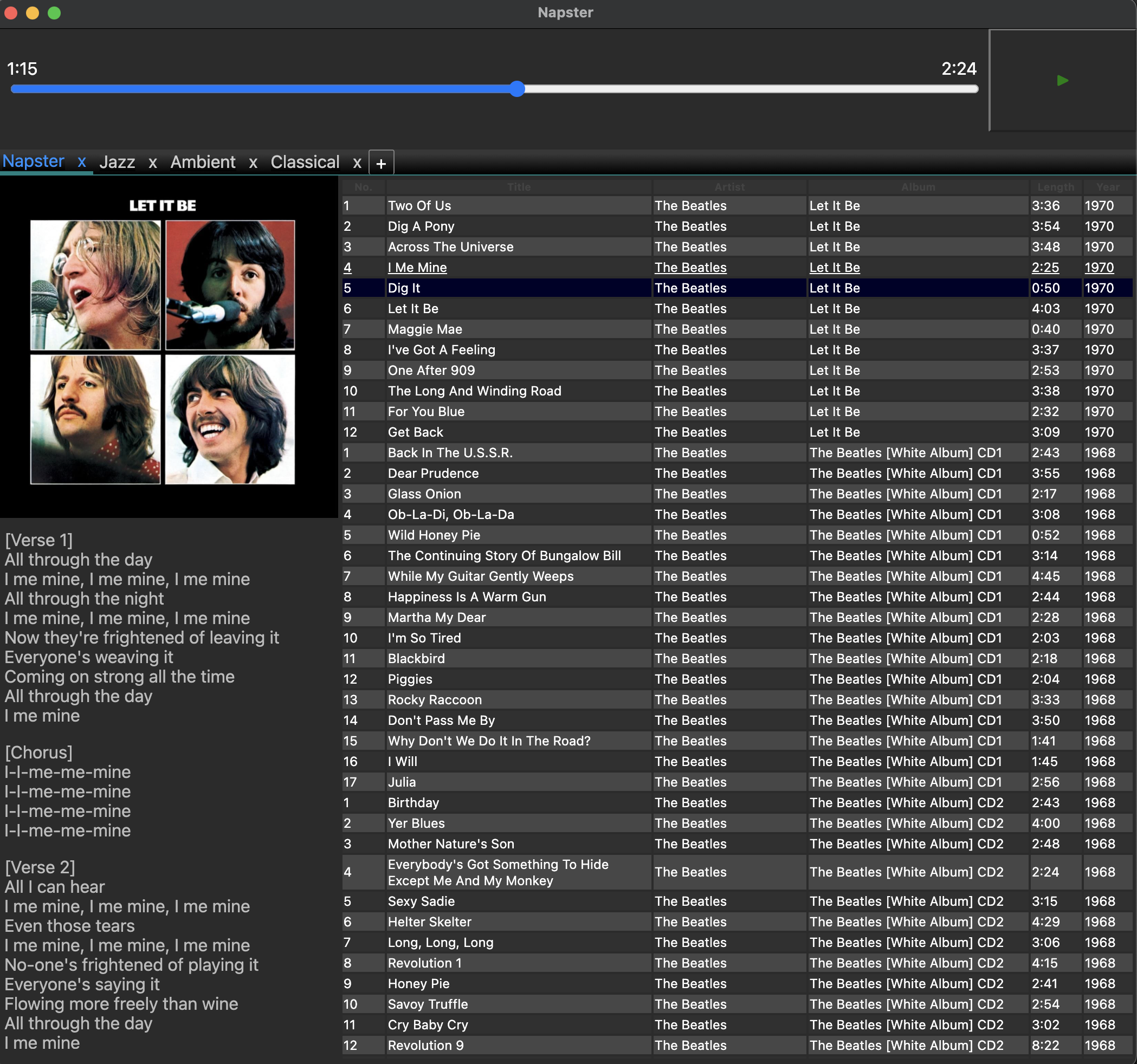The height and width of the screenshot is (1064, 1137).
Task: Add a new playlist tab with plus button
Action: [382, 163]
